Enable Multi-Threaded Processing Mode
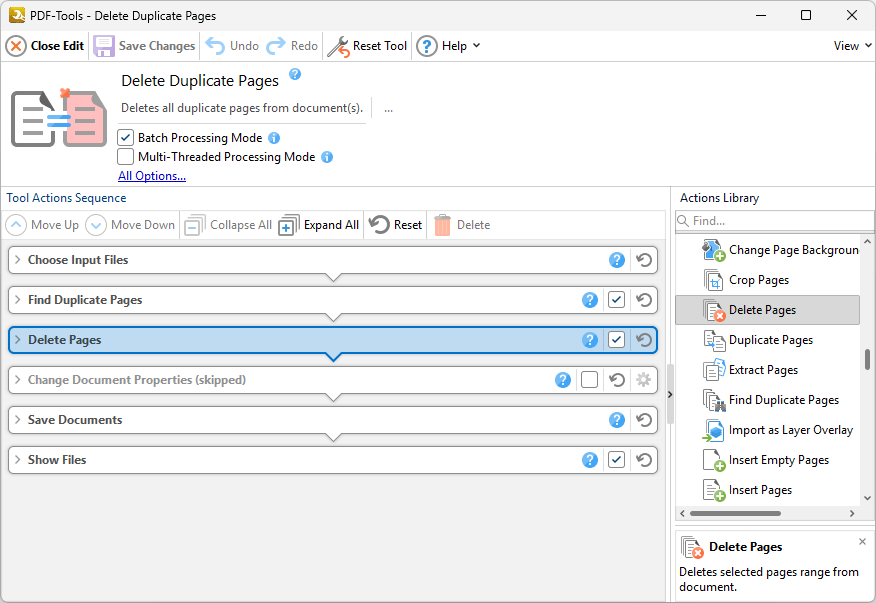This screenshot has height=603, width=876. coord(126,157)
